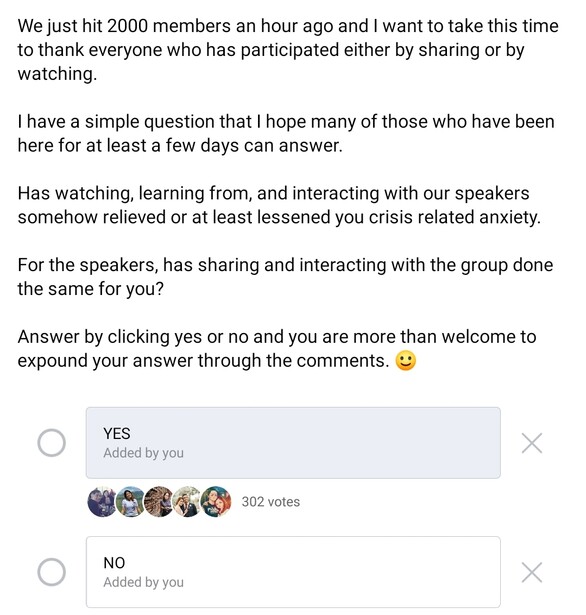Open the second voter avatar, woman in white shirt
This screenshot has height=615, width=586.
[131, 502]
